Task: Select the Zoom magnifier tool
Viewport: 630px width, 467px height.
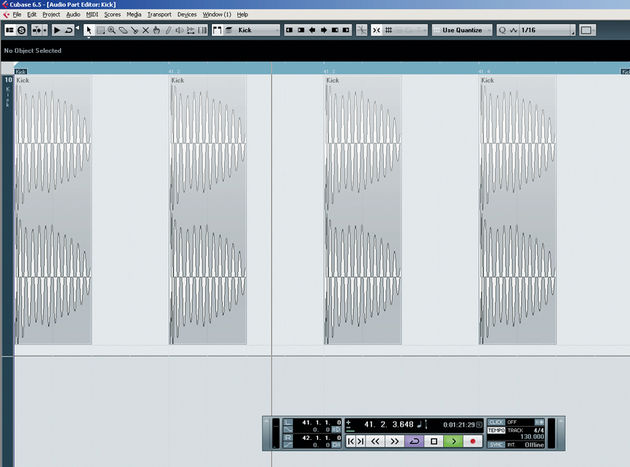Action: [112, 30]
